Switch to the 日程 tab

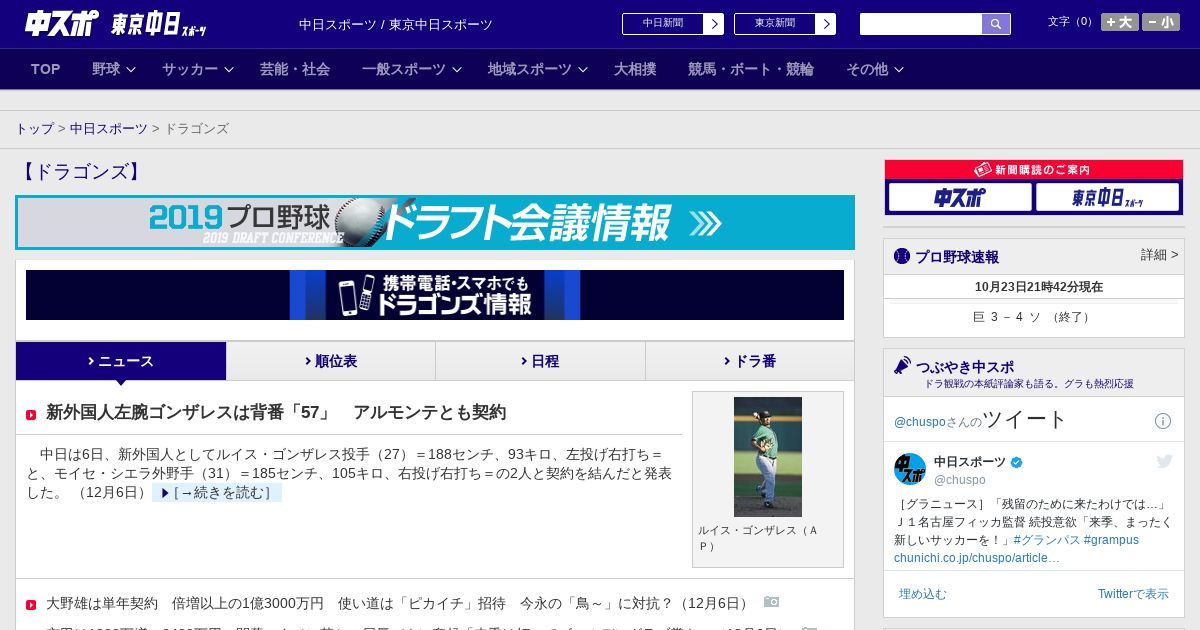tap(540, 361)
